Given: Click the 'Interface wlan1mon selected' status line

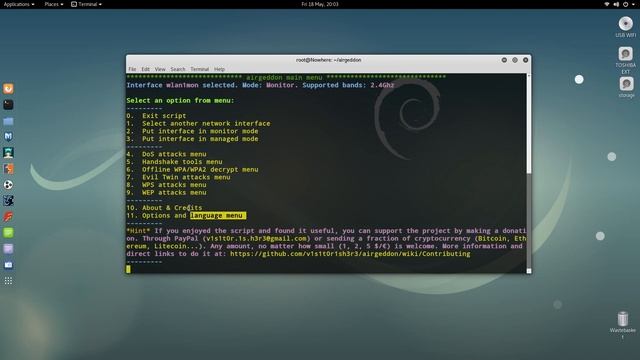Looking at the screenshot, I should 260,85.
